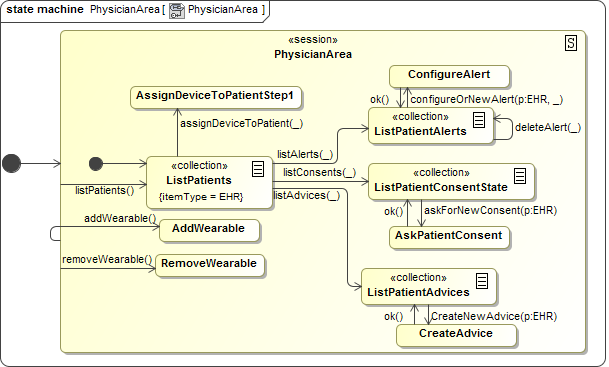
Task: Click collection list icon in ListPatientAdvices
Action: [x=482, y=281]
